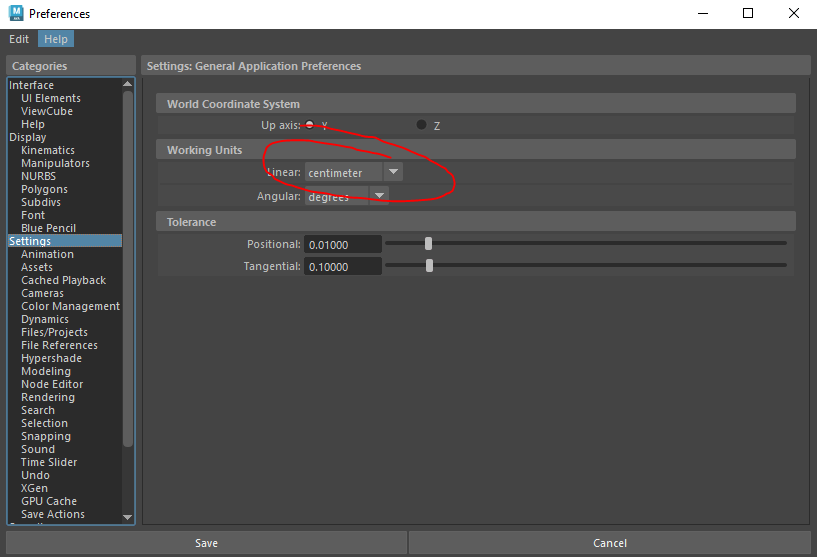
Task: Click the Maya app icon in title bar
Action: click(x=15, y=14)
